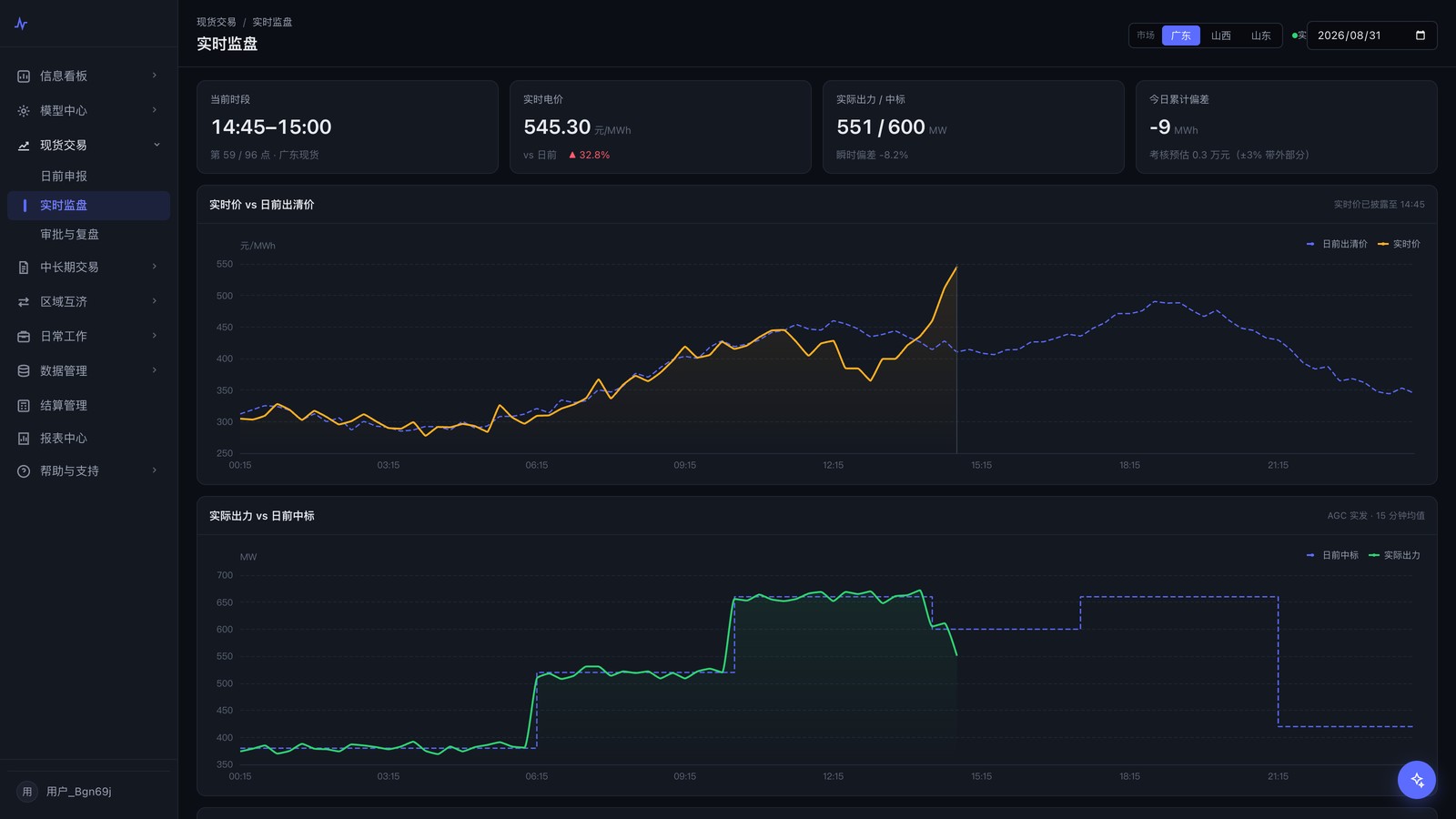Click the 帮助与支持 question mark icon
The width and height of the screenshot is (1456, 819).
pos(24,471)
